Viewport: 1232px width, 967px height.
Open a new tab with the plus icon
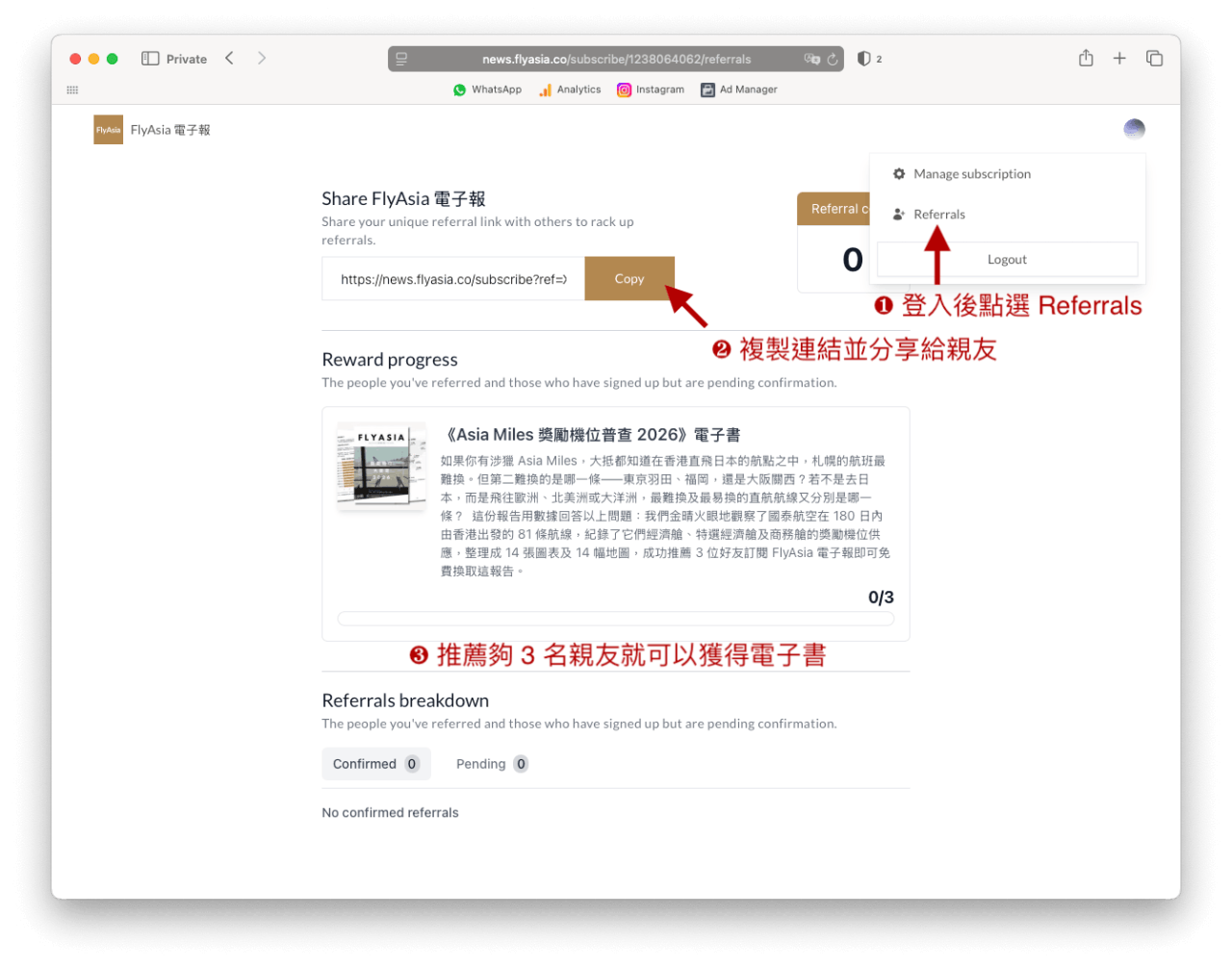click(x=1119, y=59)
